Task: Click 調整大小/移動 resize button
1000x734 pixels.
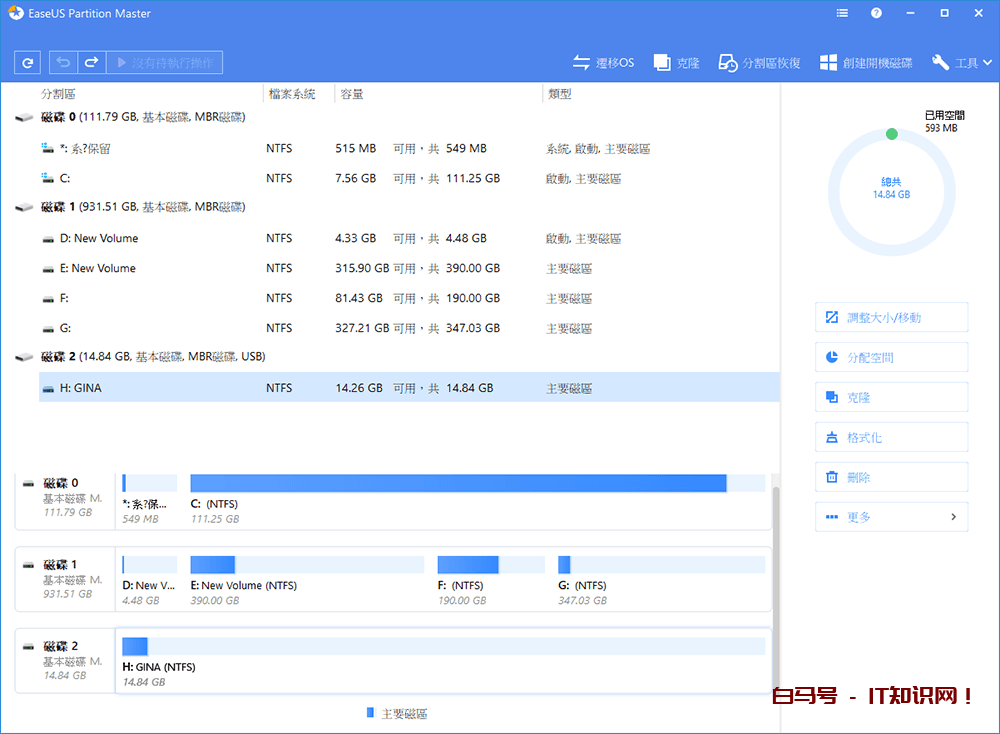Action: [891, 317]
